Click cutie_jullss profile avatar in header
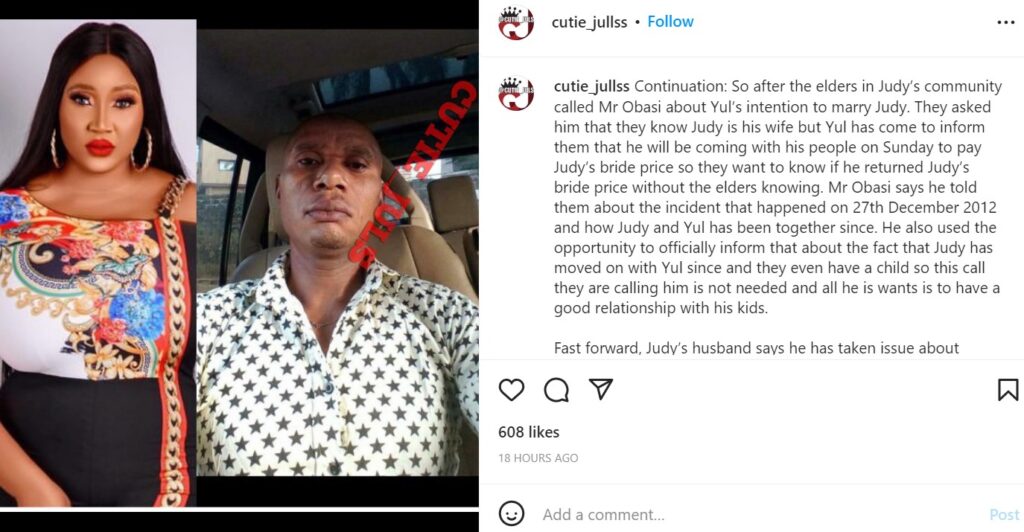 tap(516, 23)
